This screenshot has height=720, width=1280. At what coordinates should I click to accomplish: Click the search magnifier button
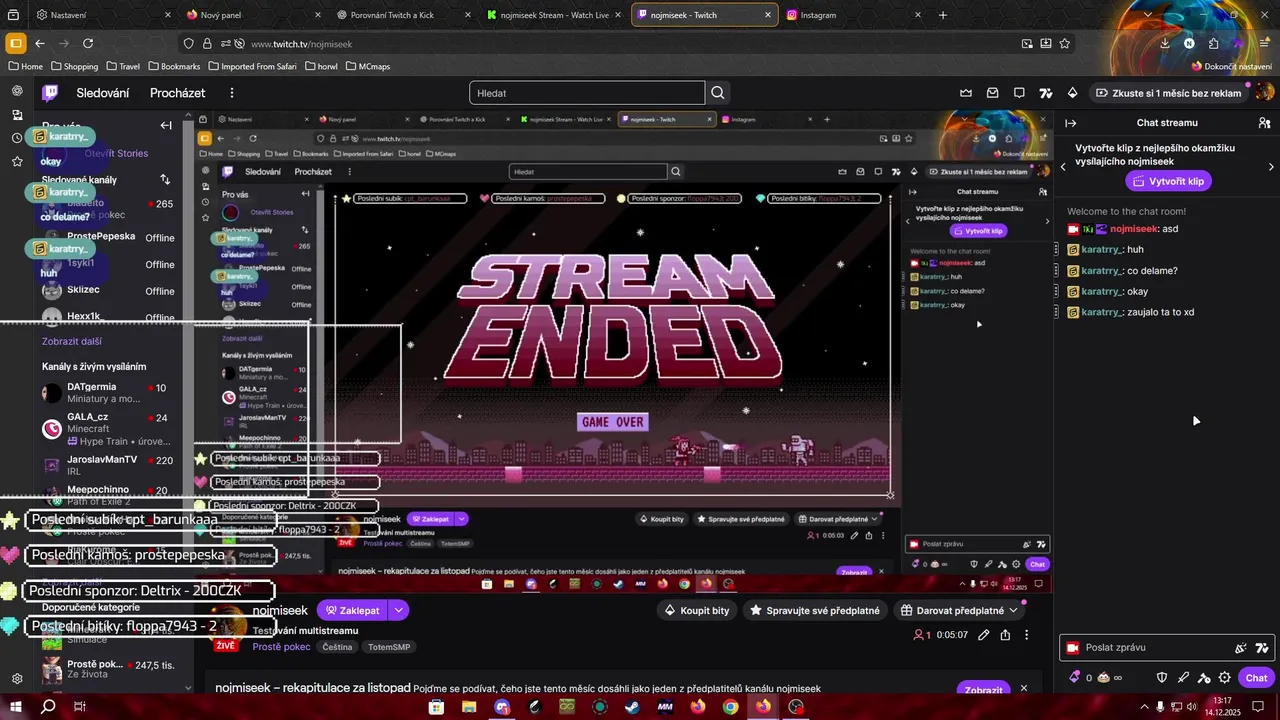click(x=718, y=93)
